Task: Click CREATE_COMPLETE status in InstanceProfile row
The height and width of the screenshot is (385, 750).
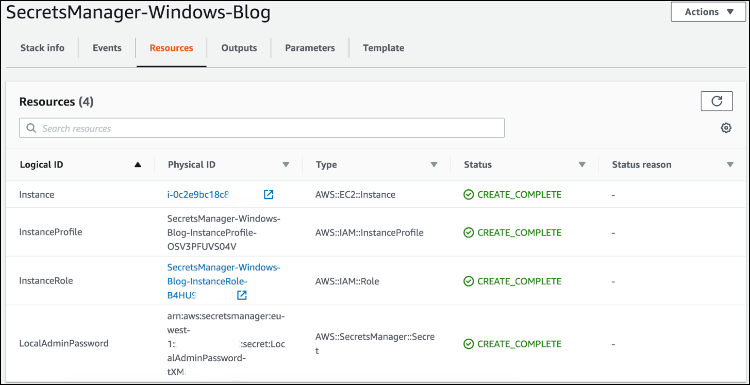Action: click(x=512, y=232)
